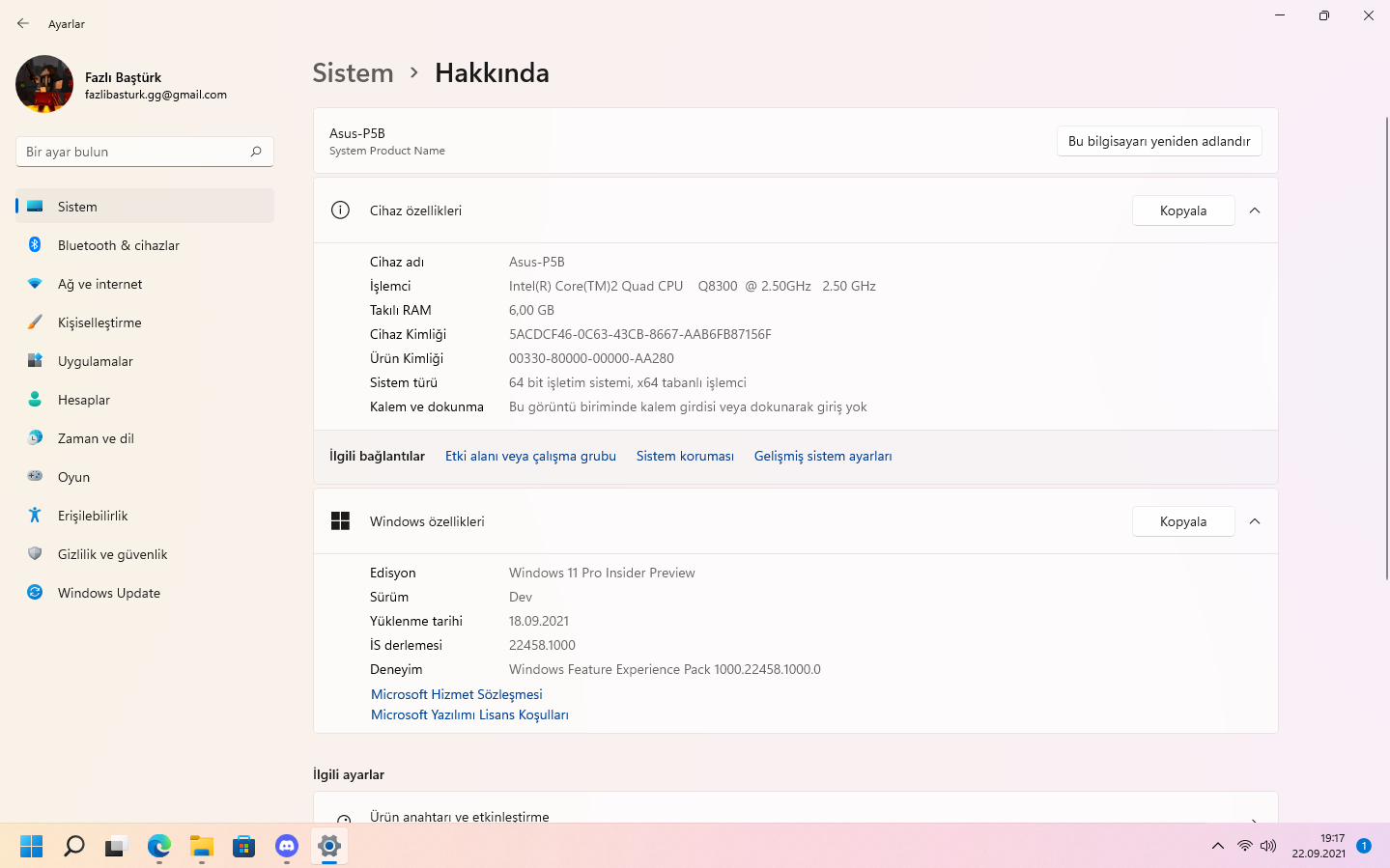Click the volume speaker tray icon
Viewport: 1390px width, 868px height.
(x=1268, y=846)
